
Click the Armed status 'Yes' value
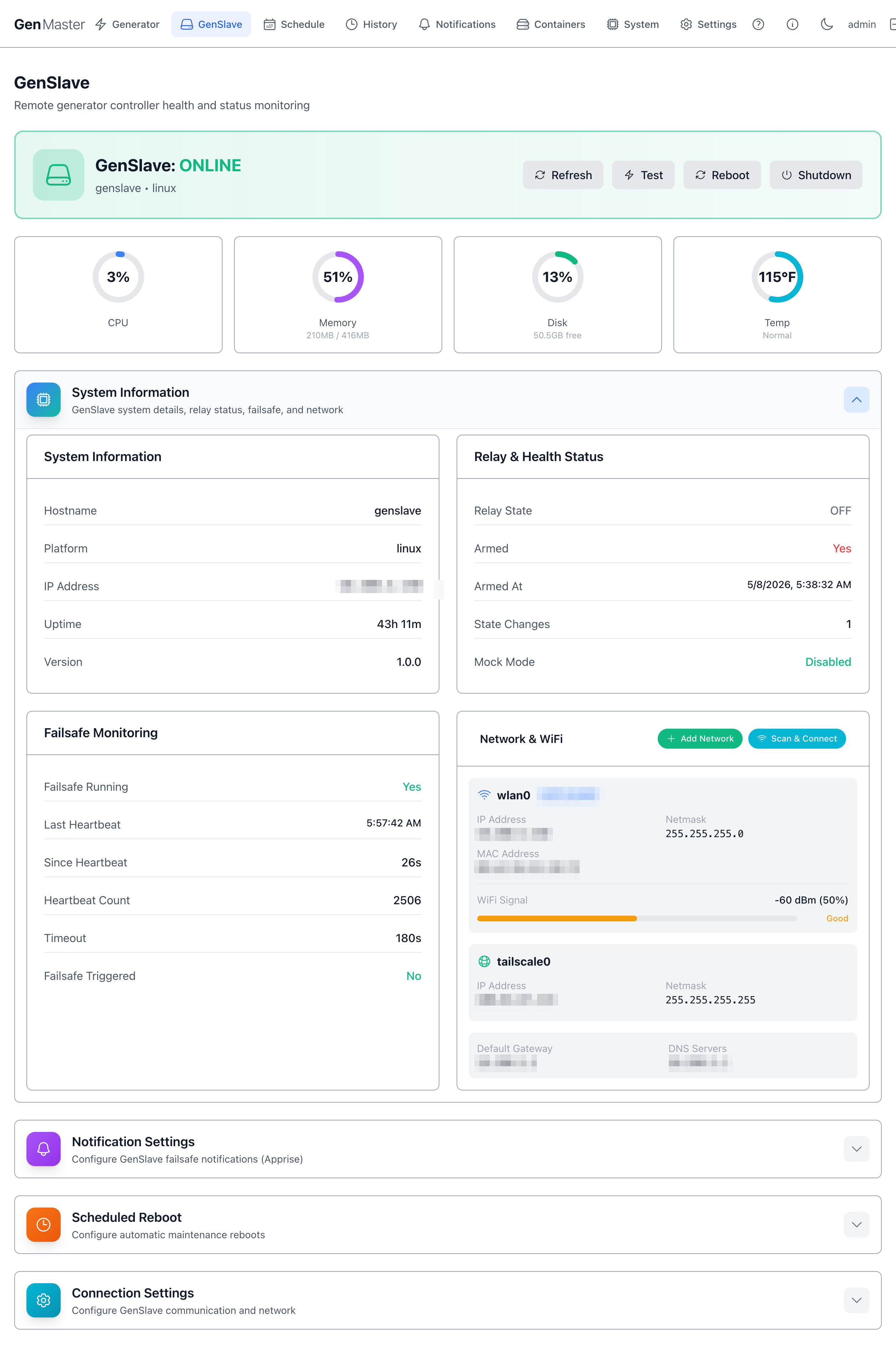[842, 548]
